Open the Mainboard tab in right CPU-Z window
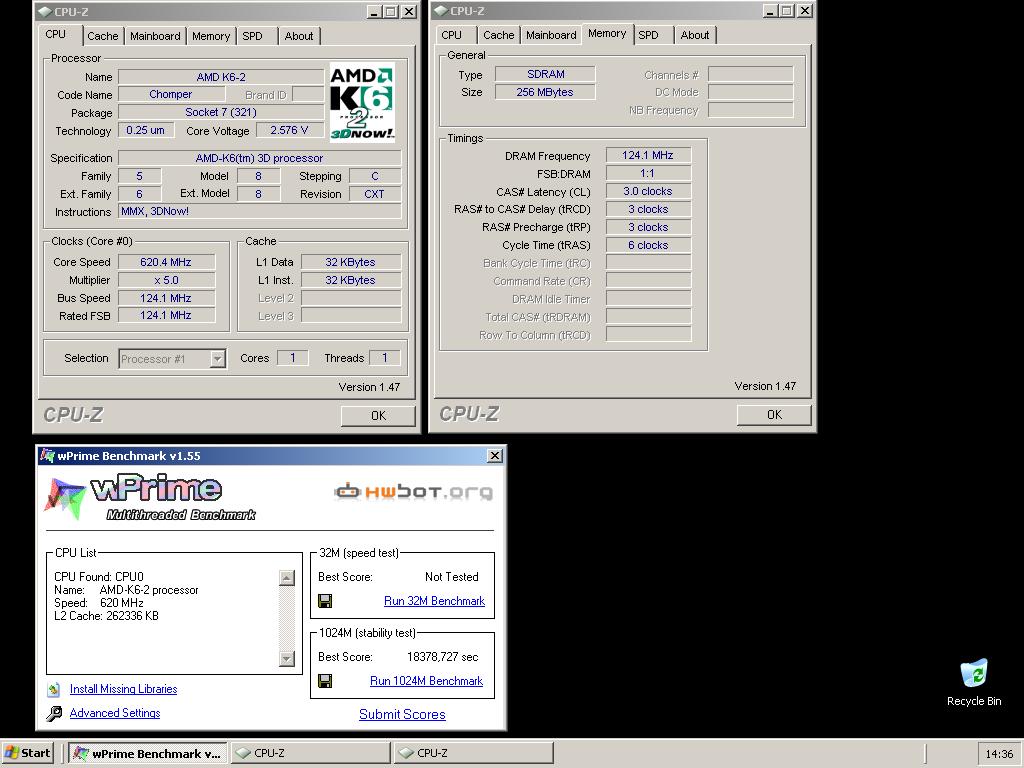1024x768 pixels. (551, 35)
